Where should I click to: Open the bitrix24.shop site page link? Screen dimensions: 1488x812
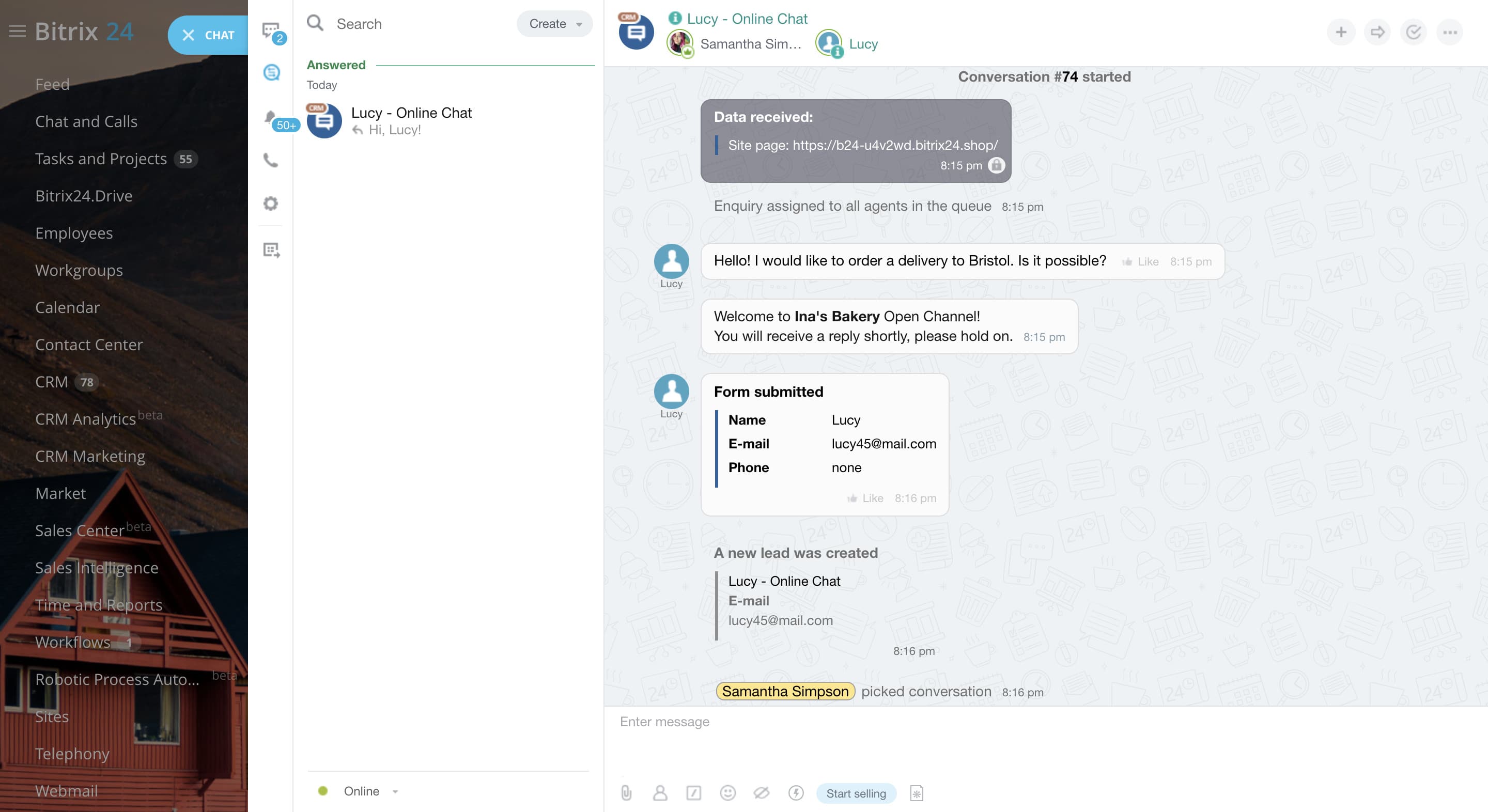(x=895, y=145)
